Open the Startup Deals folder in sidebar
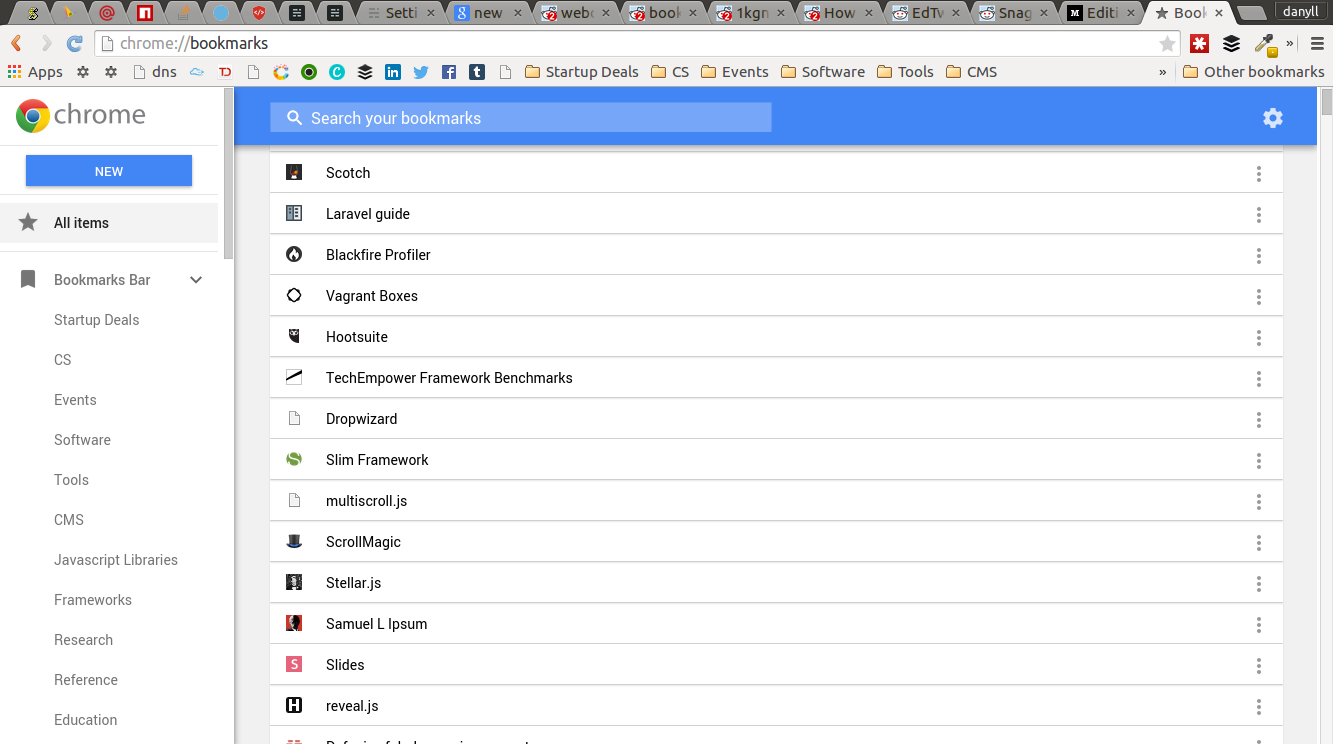Image resolution: width=1333 pixels, height=744 pixels. [x=96, y=320]
